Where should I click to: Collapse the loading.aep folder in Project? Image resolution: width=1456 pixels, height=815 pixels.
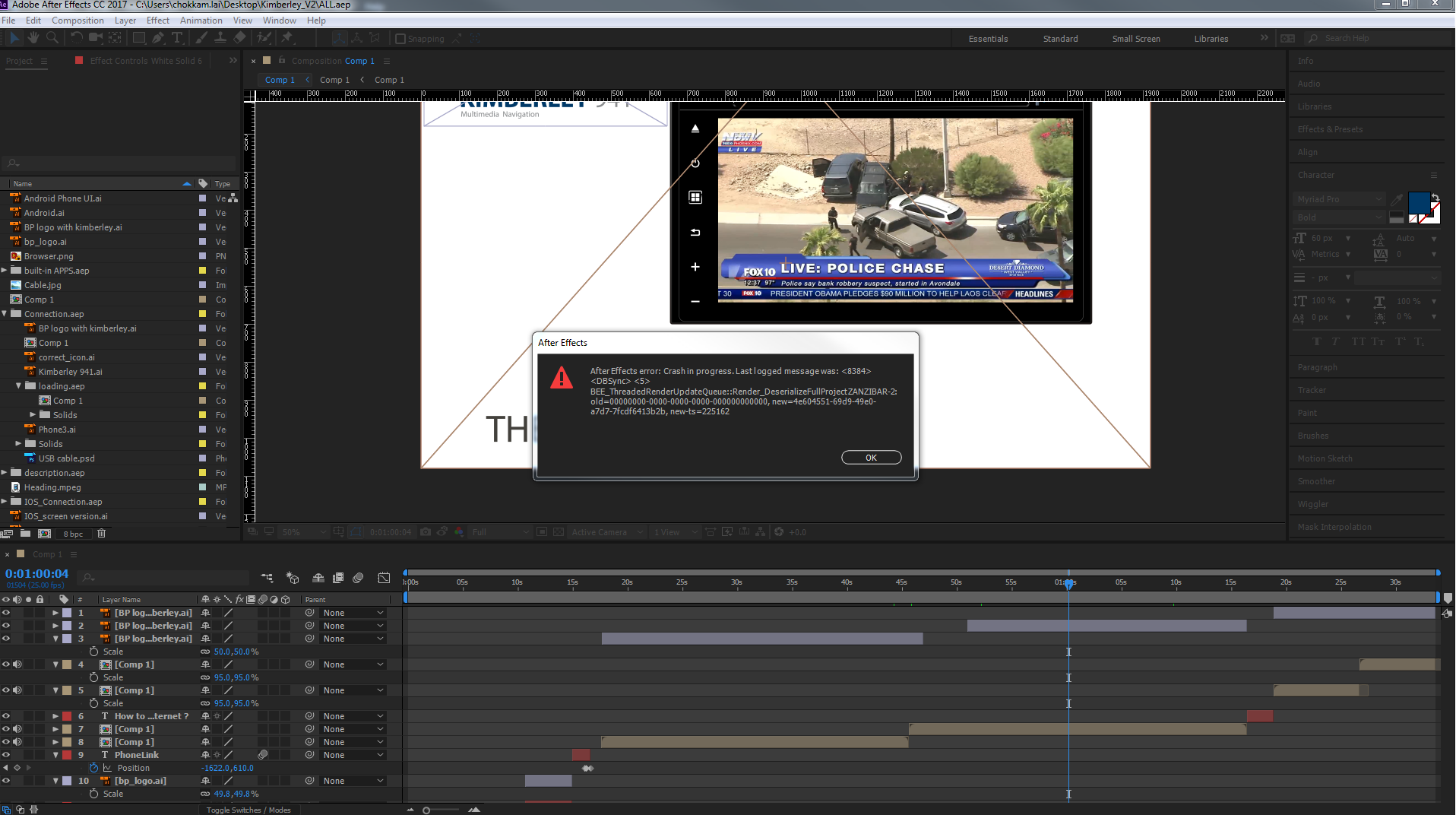19,386
